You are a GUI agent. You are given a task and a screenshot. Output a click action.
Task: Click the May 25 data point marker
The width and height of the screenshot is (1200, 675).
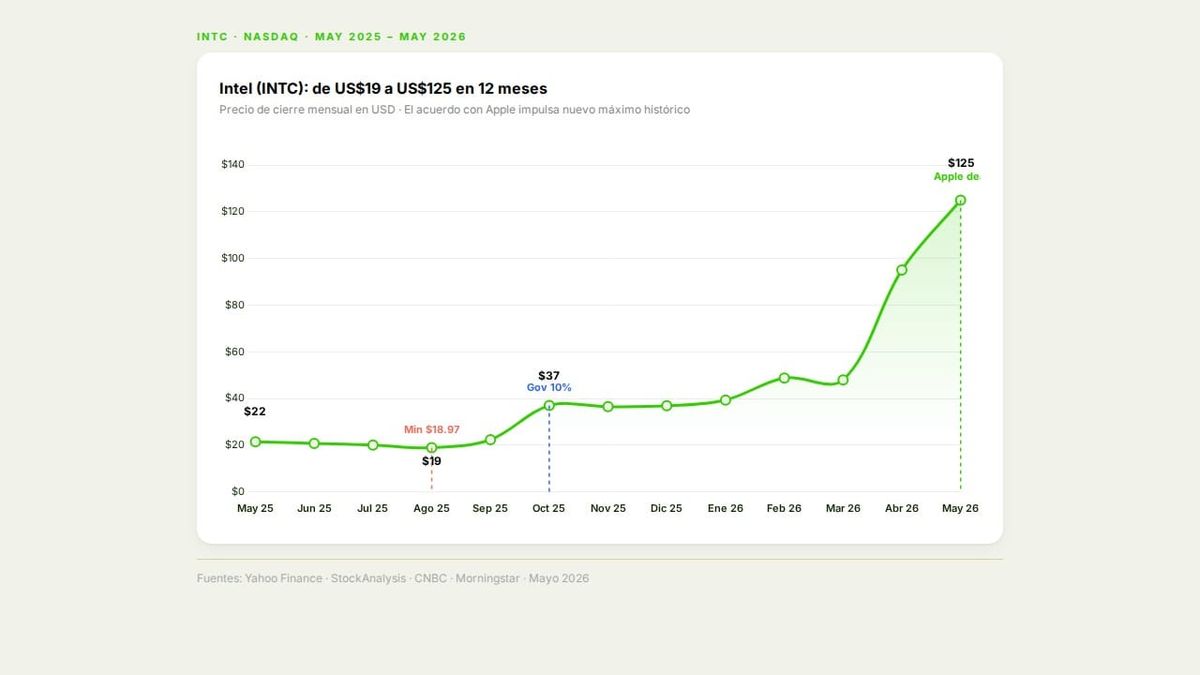tap(255, 441)
